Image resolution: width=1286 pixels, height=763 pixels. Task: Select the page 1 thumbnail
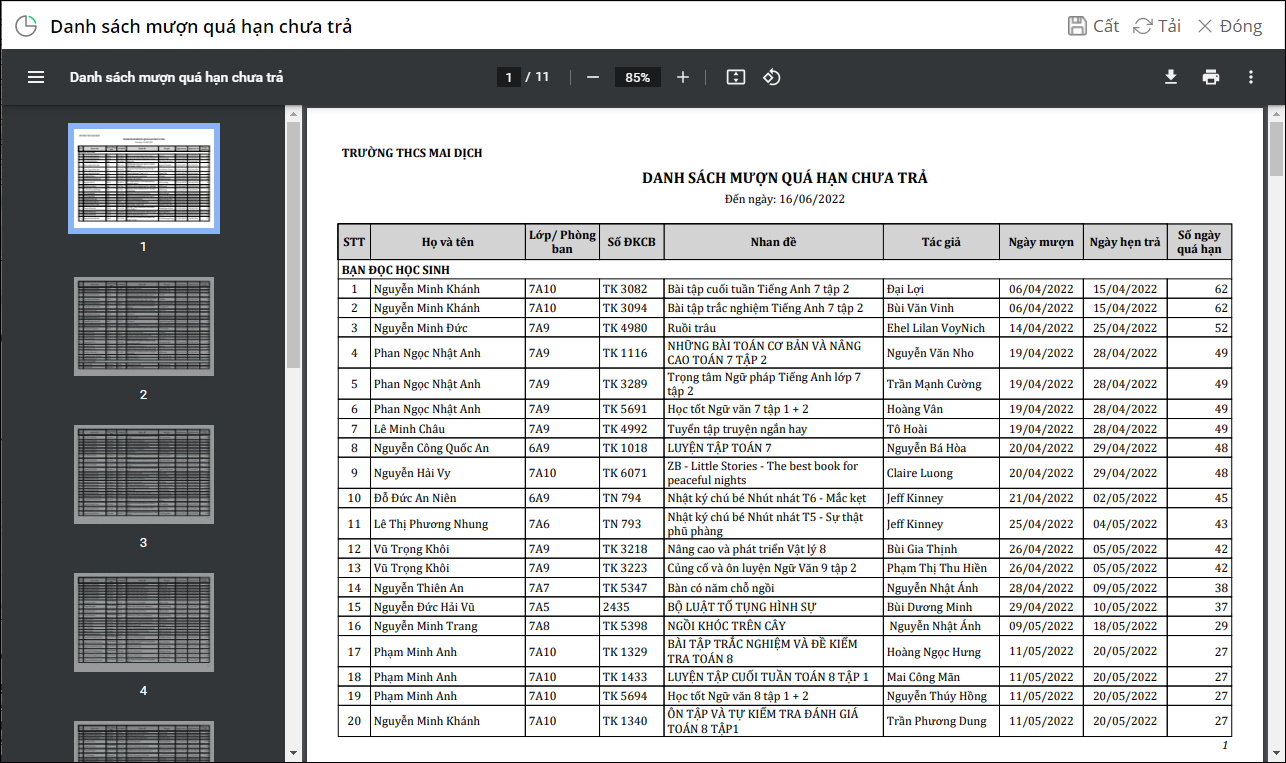point(143,178)
